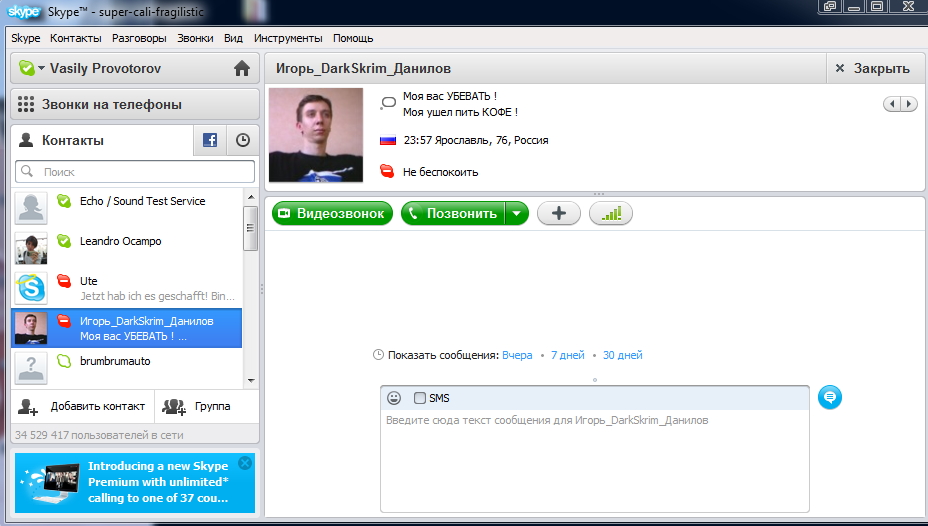Add people with the plus button
This screenshot has height=526, width=928.
tap(559, 214)
